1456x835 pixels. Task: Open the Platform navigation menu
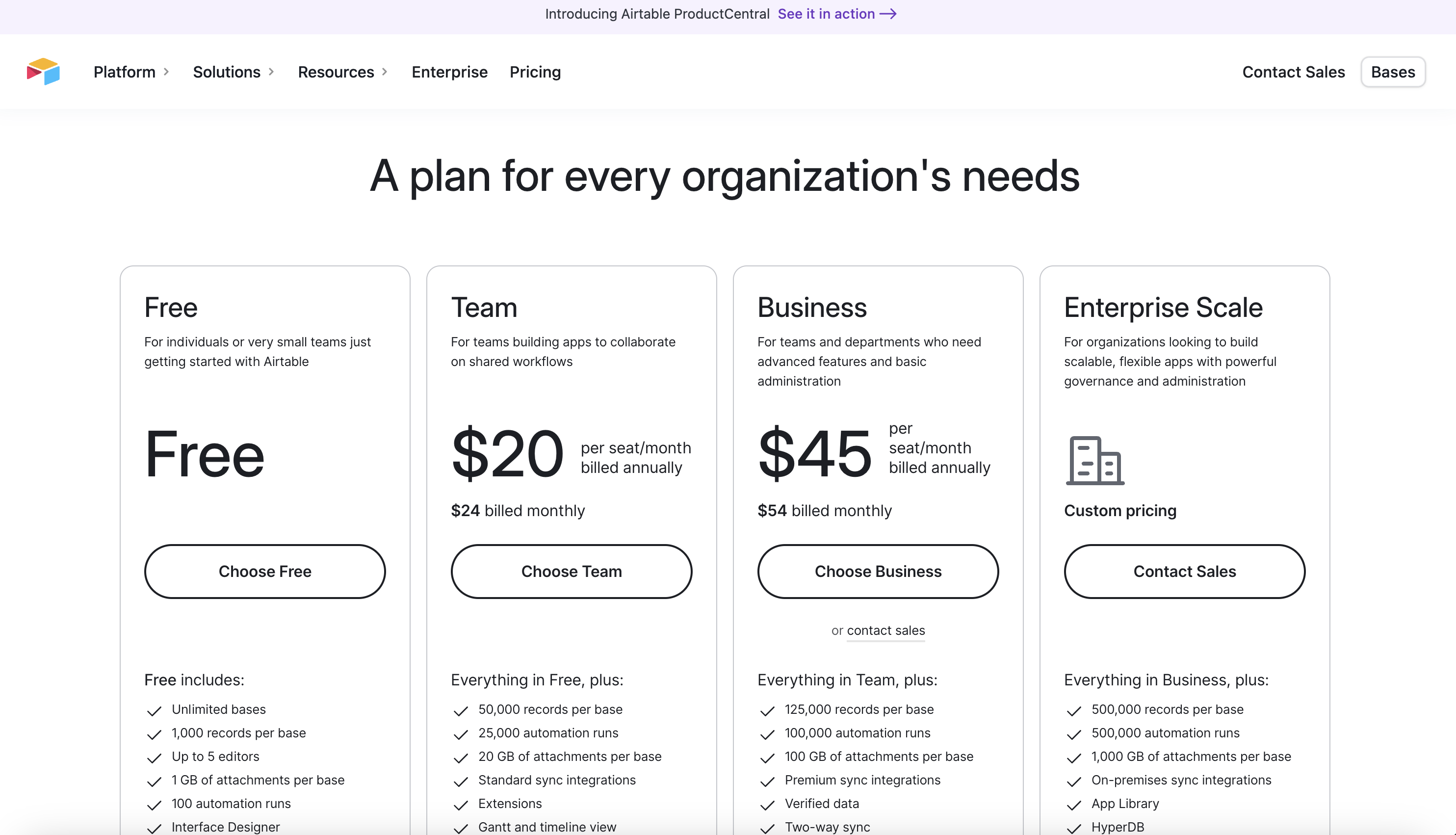tap(131, 72)
